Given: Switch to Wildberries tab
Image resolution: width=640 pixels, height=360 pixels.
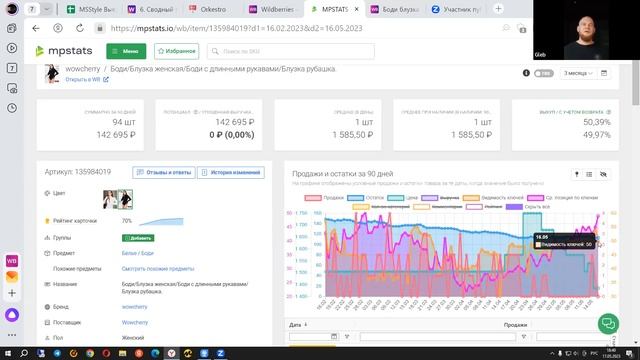Looking at the screenshot, I should (272, 9).
